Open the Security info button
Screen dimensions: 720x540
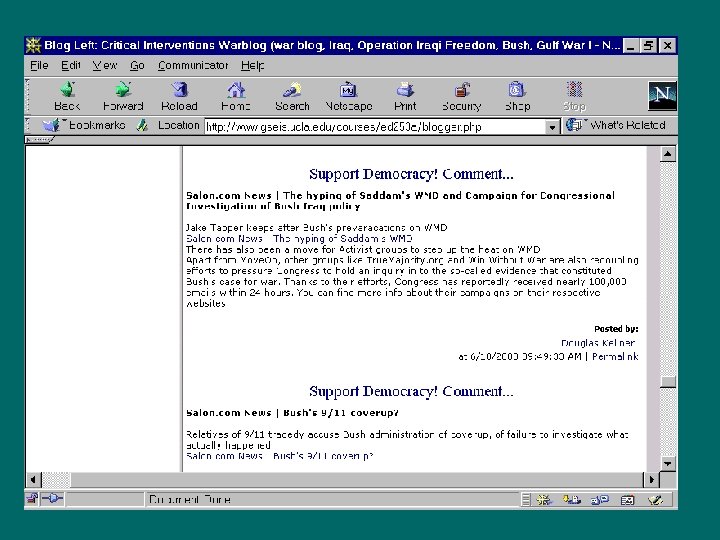click(461, 96)
